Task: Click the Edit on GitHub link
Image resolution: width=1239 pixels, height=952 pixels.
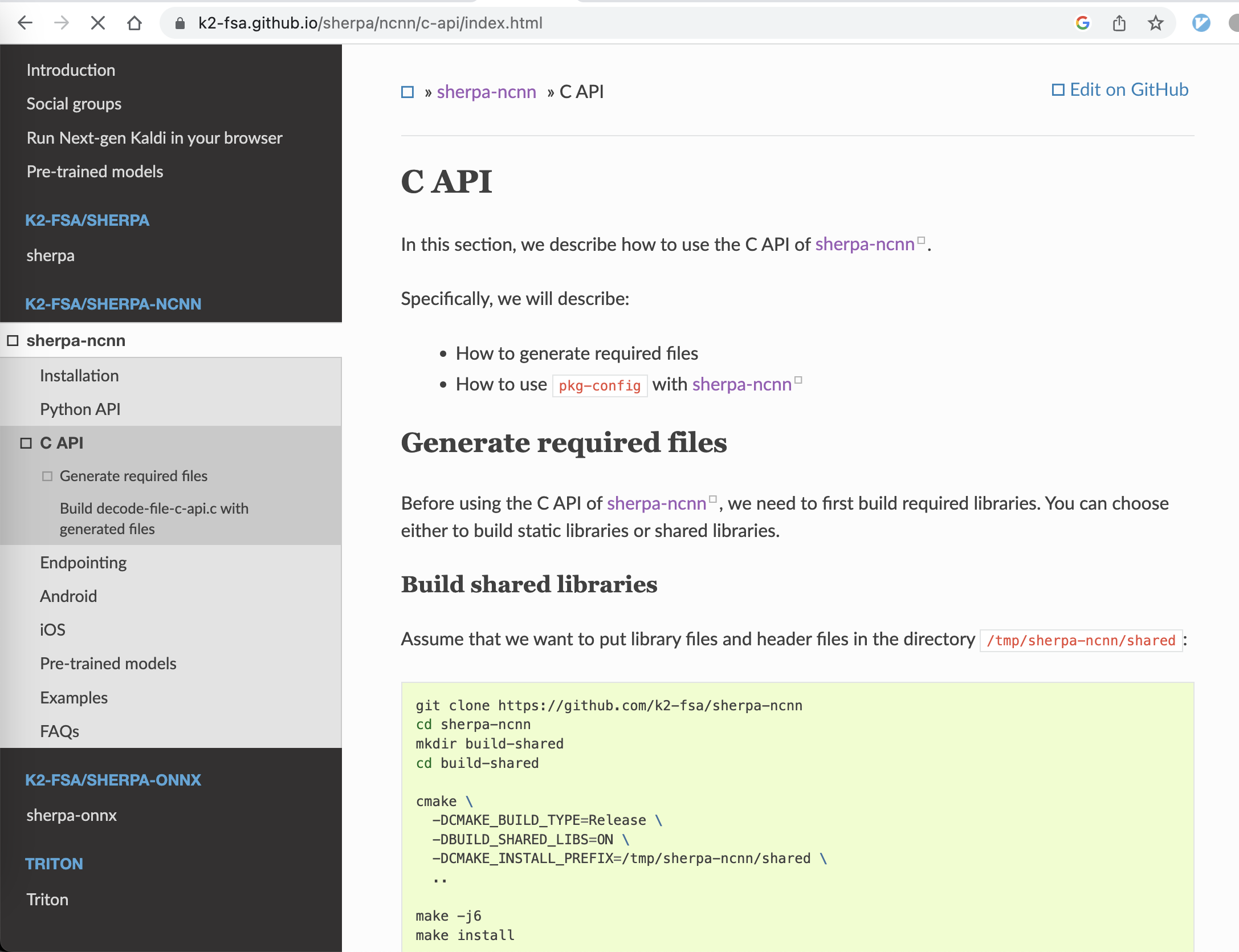Action: (x=1128, y=89)
